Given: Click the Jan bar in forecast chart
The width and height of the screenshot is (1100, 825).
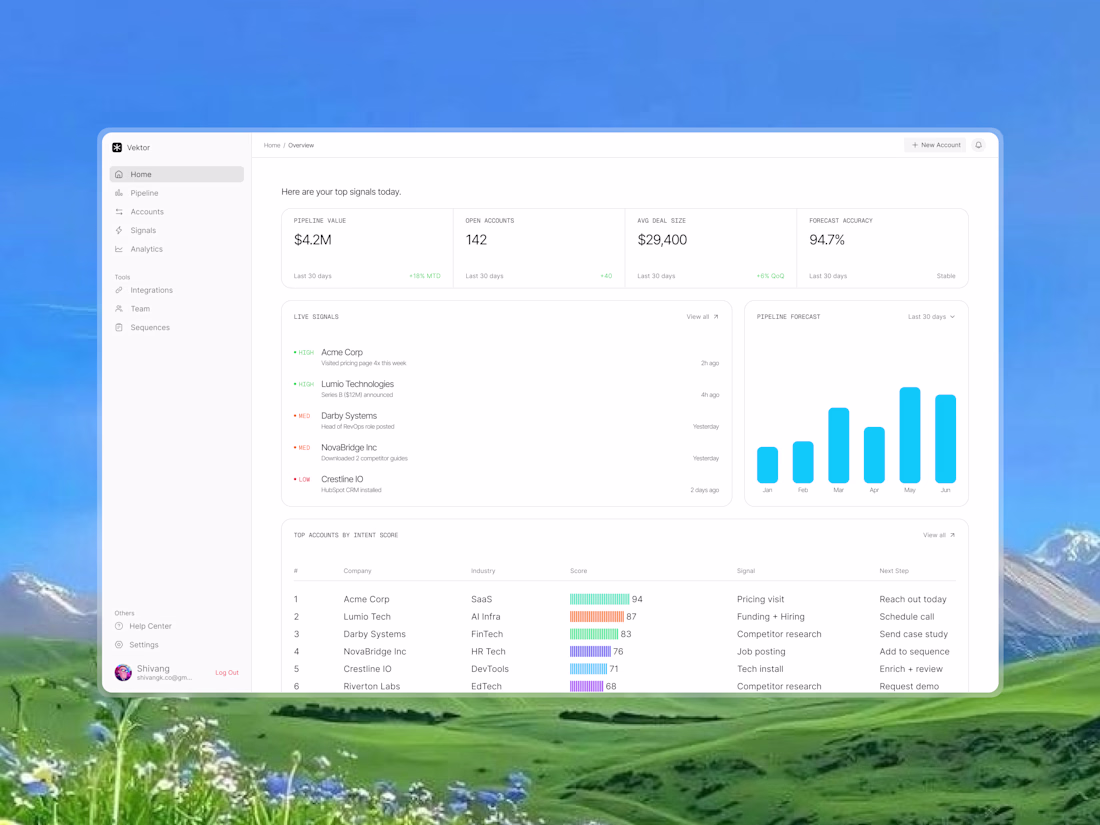Looking at the screenshot, I should point(767,465).
